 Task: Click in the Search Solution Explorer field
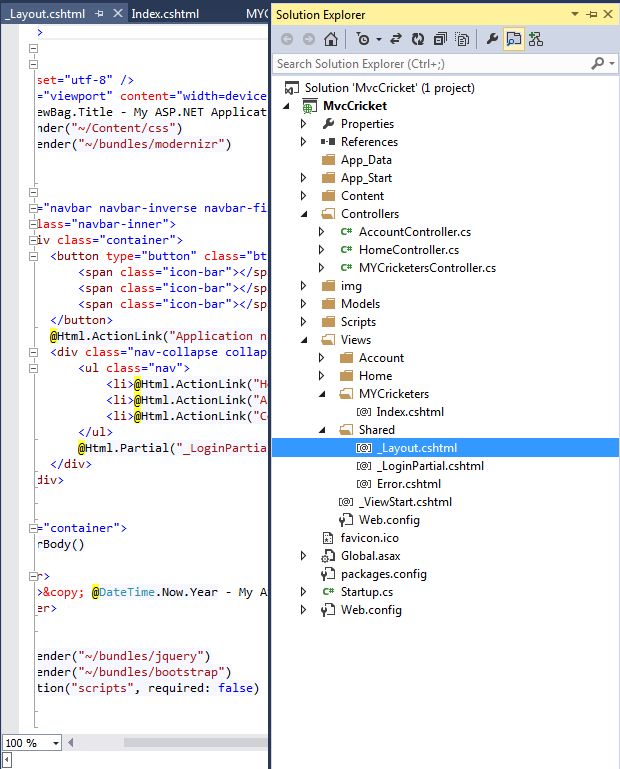pos(432,64)
